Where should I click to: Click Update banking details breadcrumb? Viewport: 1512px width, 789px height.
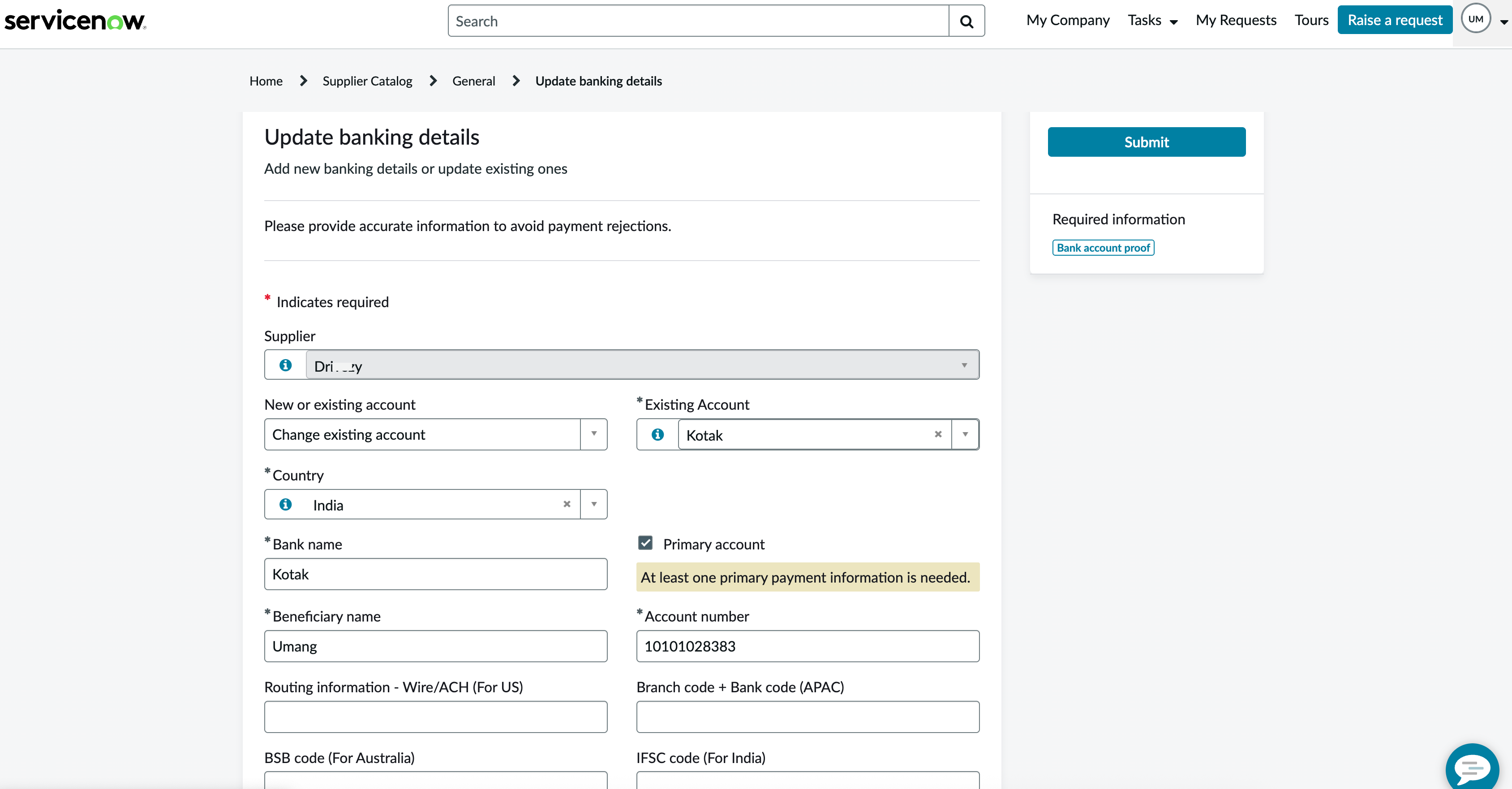[599, 81]
